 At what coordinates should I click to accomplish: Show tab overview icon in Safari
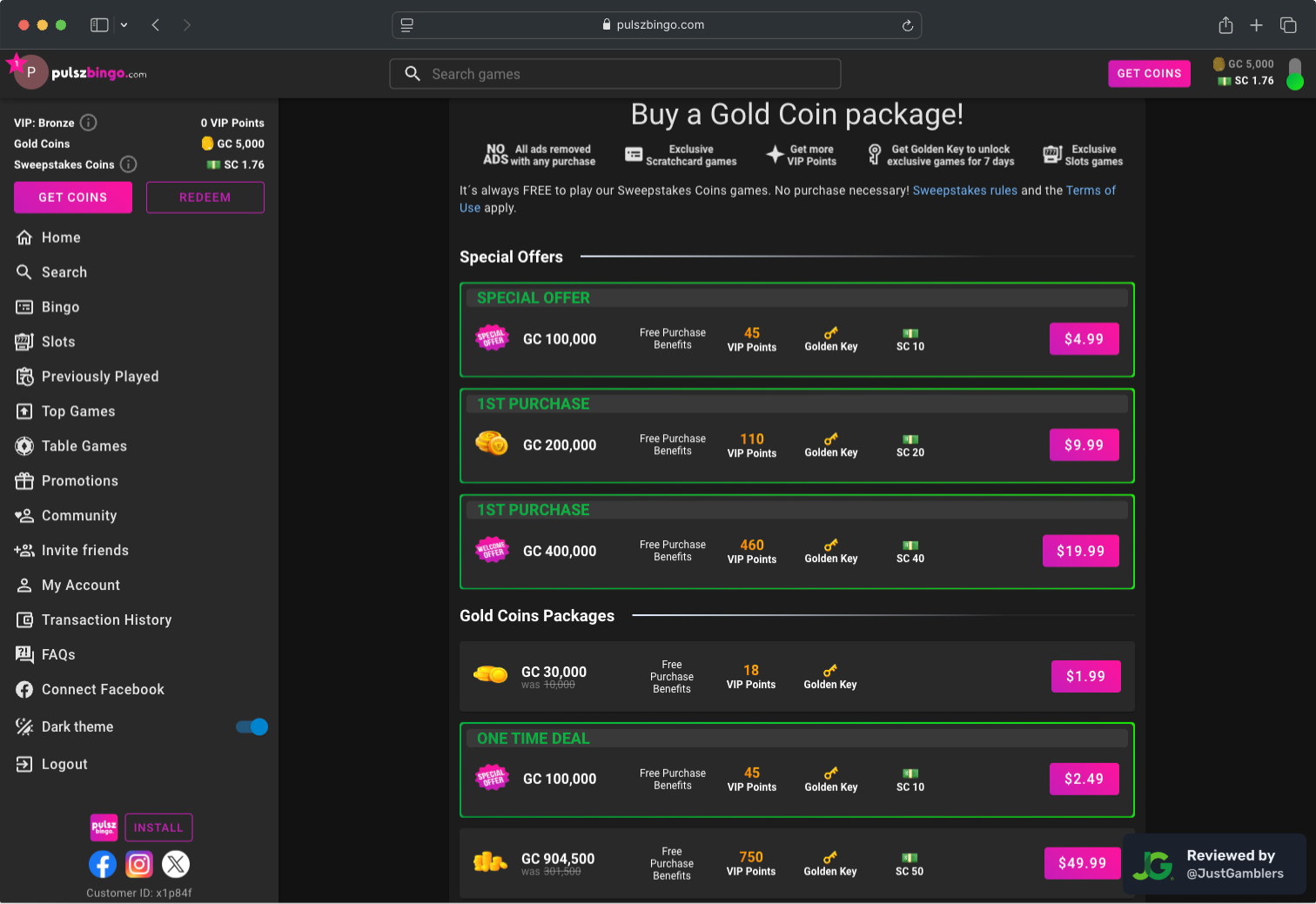[1288, 25]
